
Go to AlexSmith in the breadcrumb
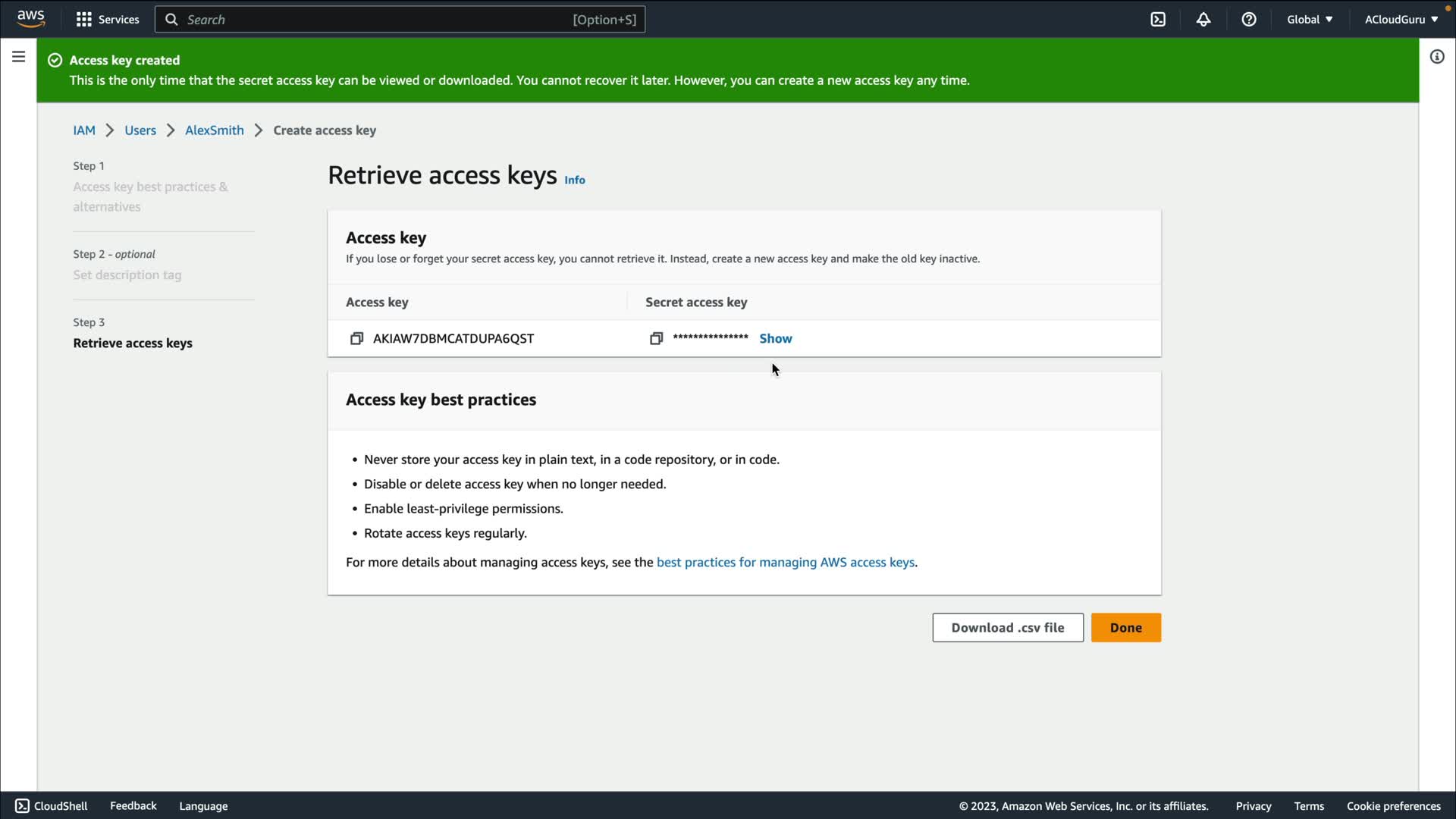click(x=215, y=130)
